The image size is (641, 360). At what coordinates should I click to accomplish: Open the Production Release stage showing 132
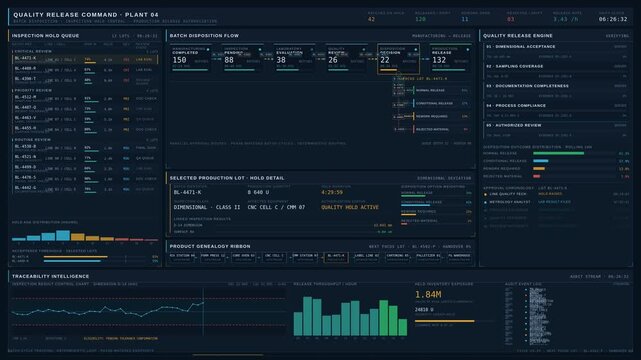point(450,58)
